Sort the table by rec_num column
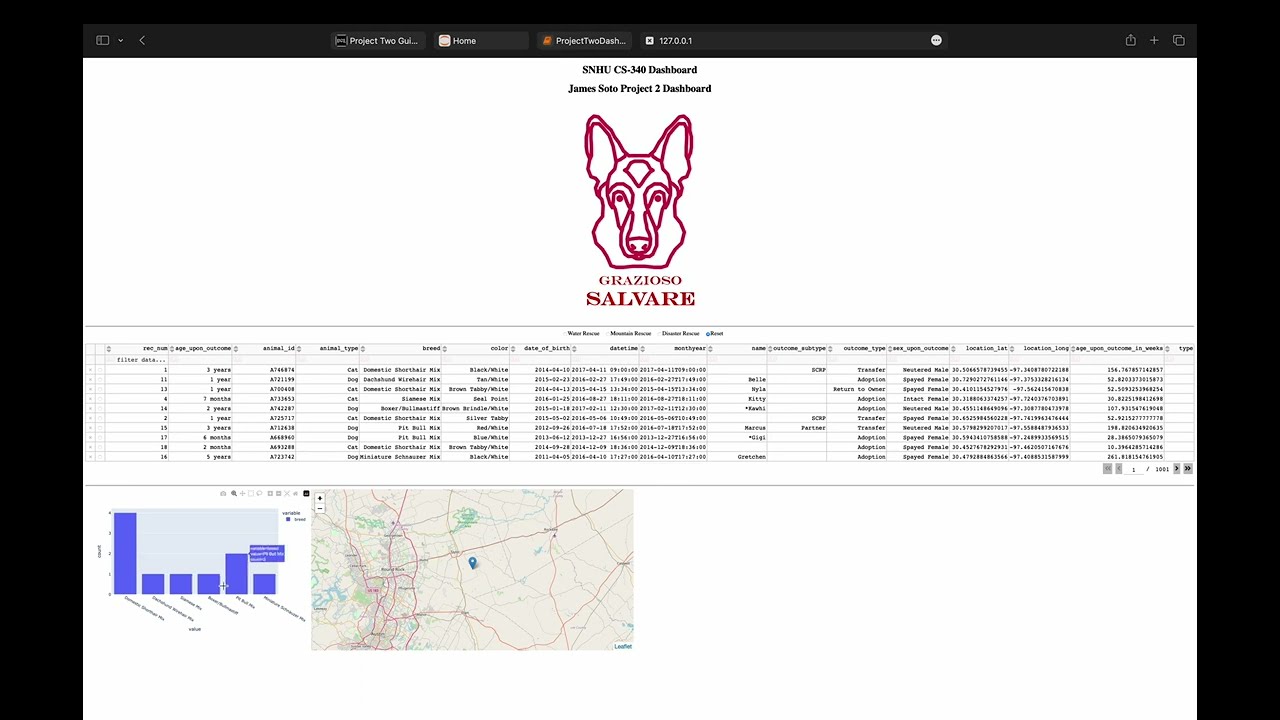Screen dimensions: 1280x720 coord(108,349)
